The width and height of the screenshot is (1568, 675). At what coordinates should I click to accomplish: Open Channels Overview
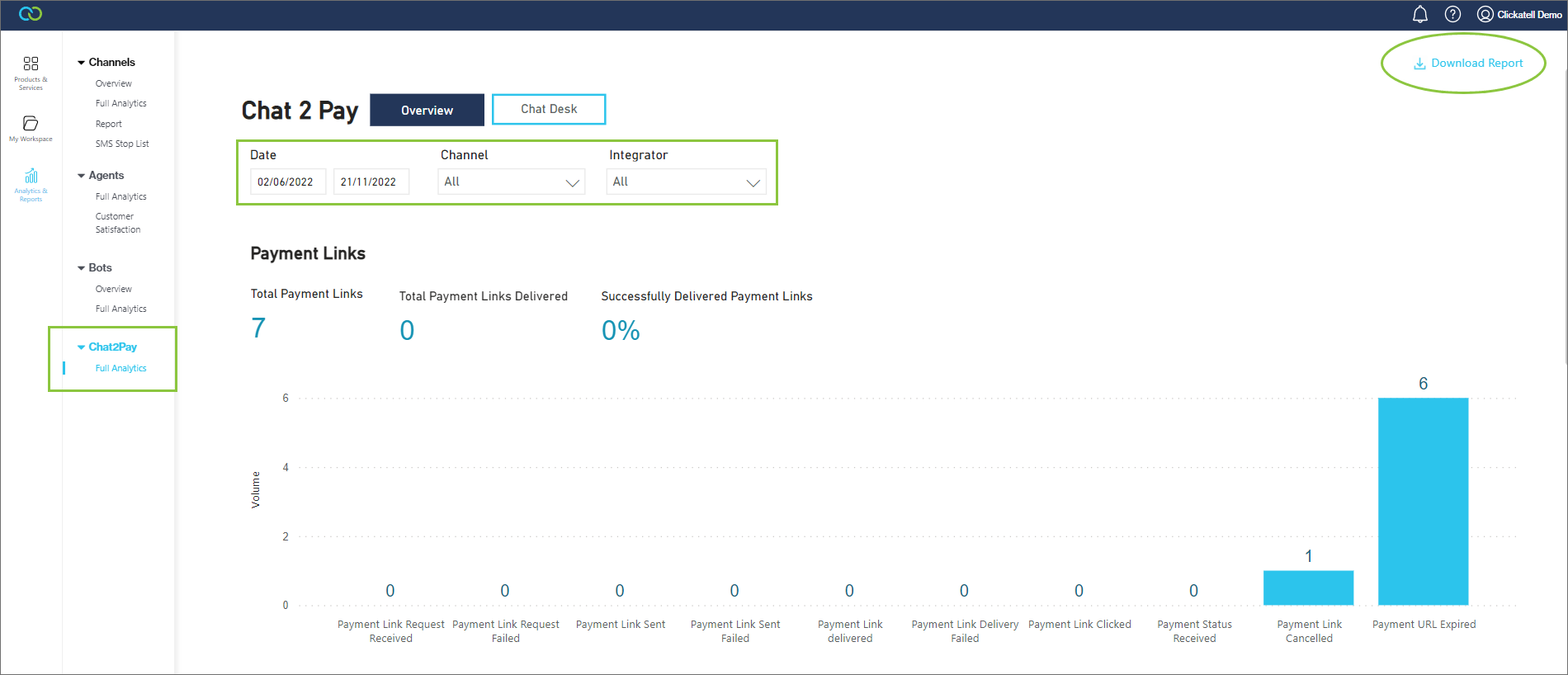114,83
